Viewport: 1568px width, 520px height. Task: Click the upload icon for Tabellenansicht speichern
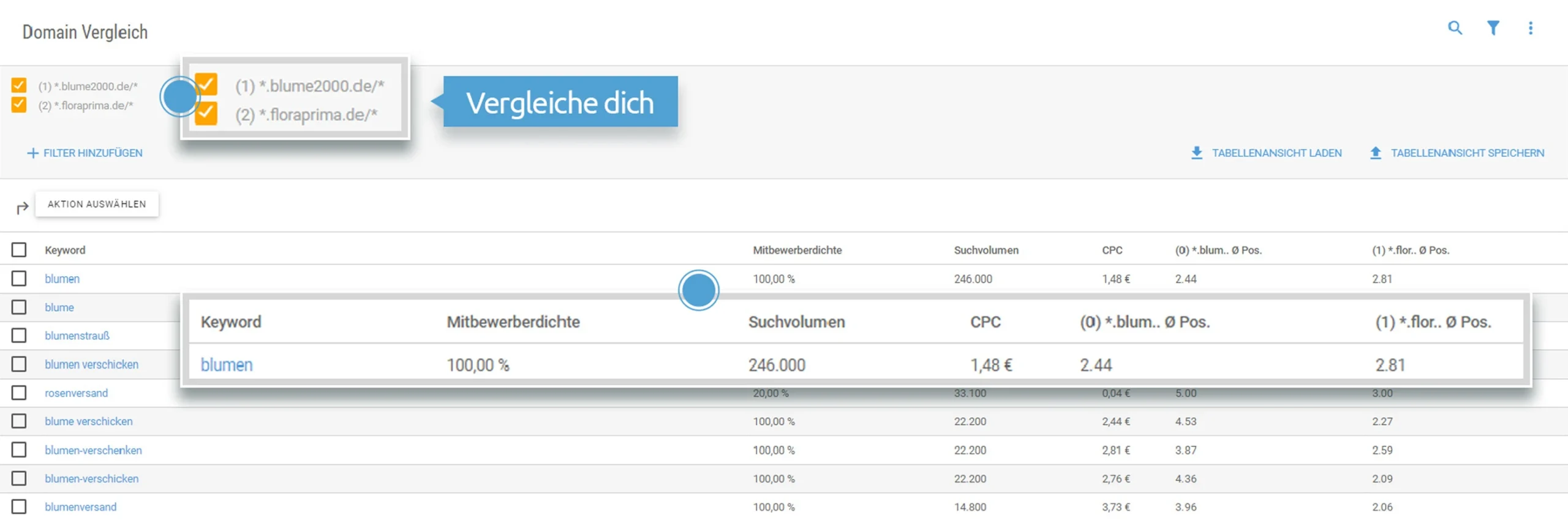pos(1375,153)
